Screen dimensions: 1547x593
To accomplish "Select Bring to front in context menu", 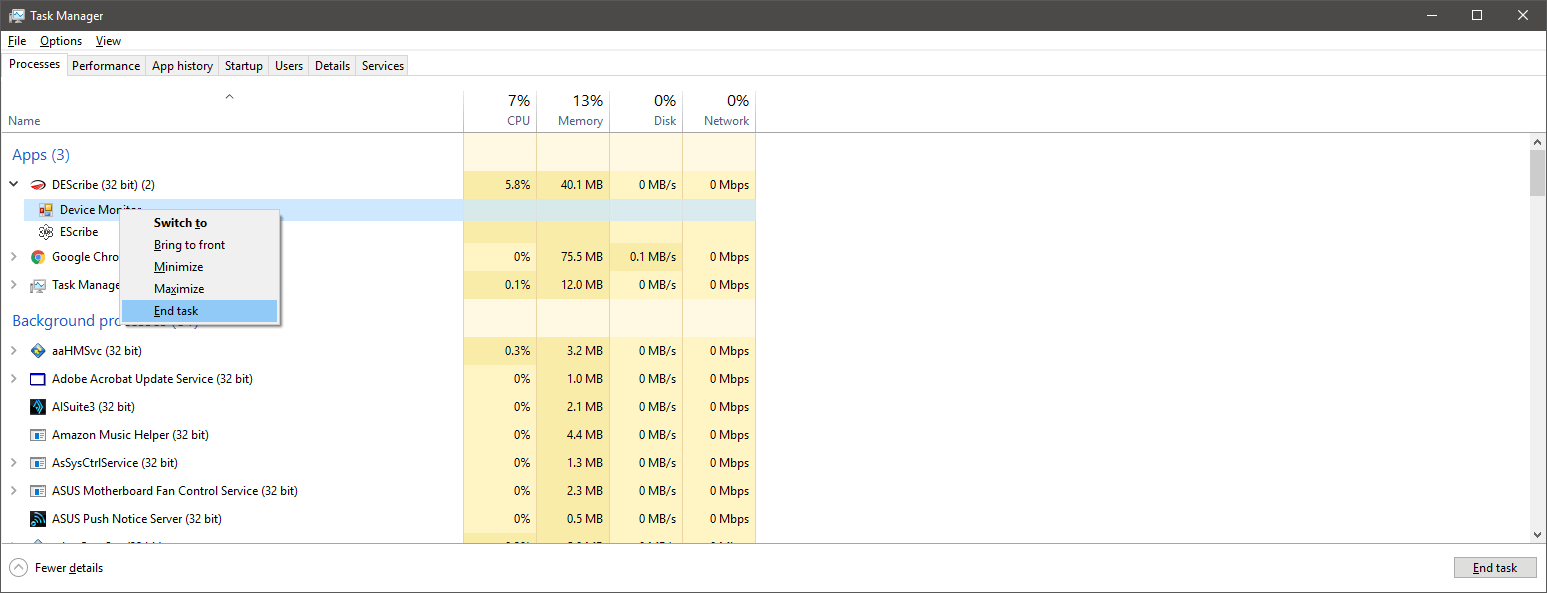I will point(189,245).
